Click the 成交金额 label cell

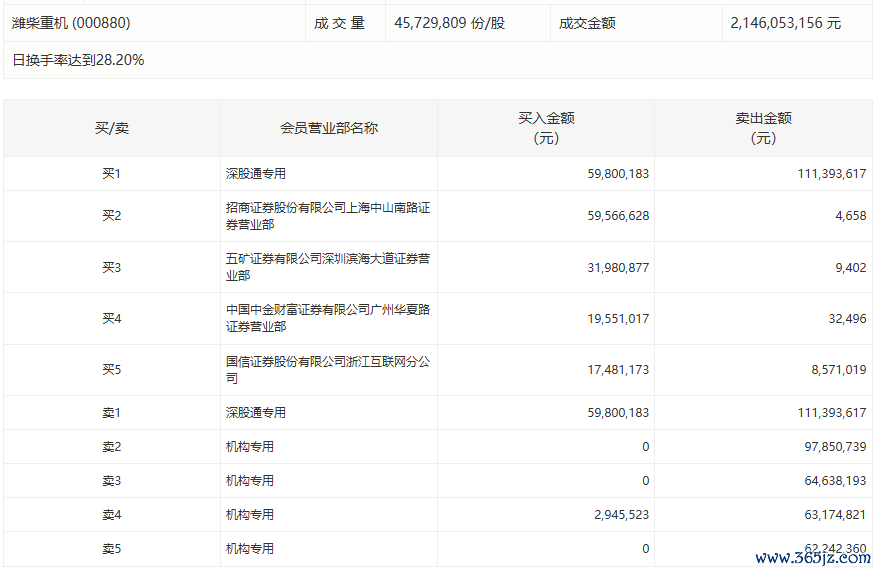coord(587,22)
